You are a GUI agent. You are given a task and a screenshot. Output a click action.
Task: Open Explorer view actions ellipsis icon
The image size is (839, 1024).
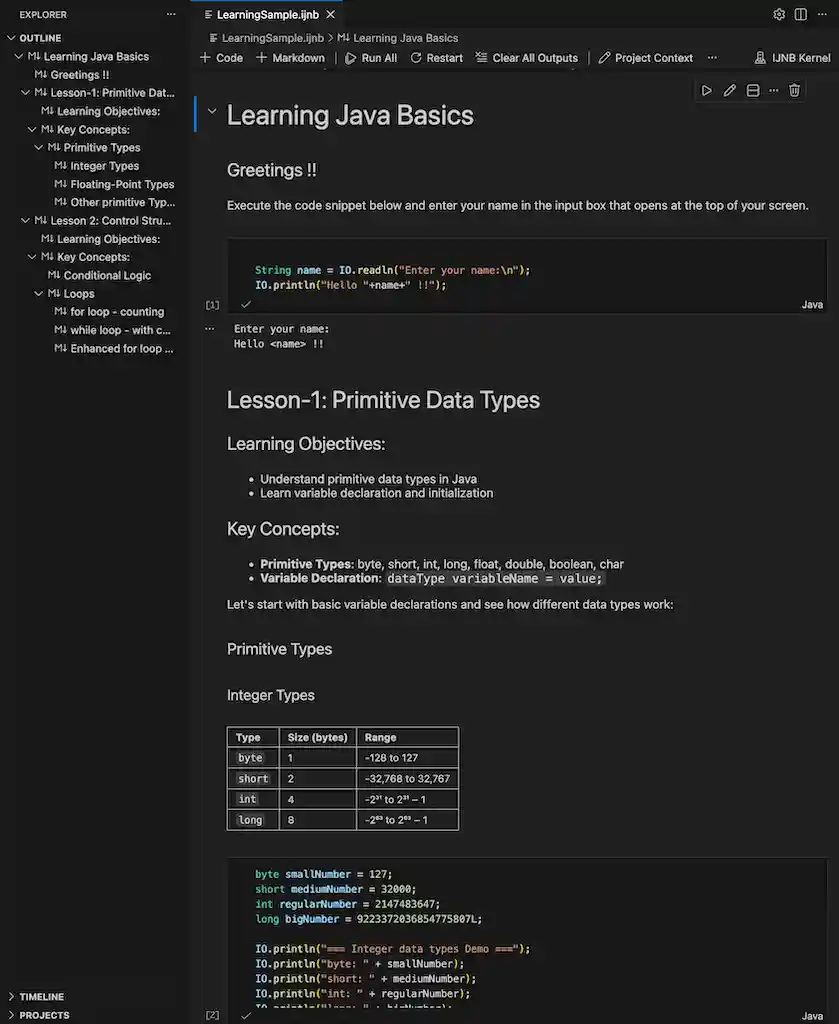pyautogui.click(x=170, y=14)
